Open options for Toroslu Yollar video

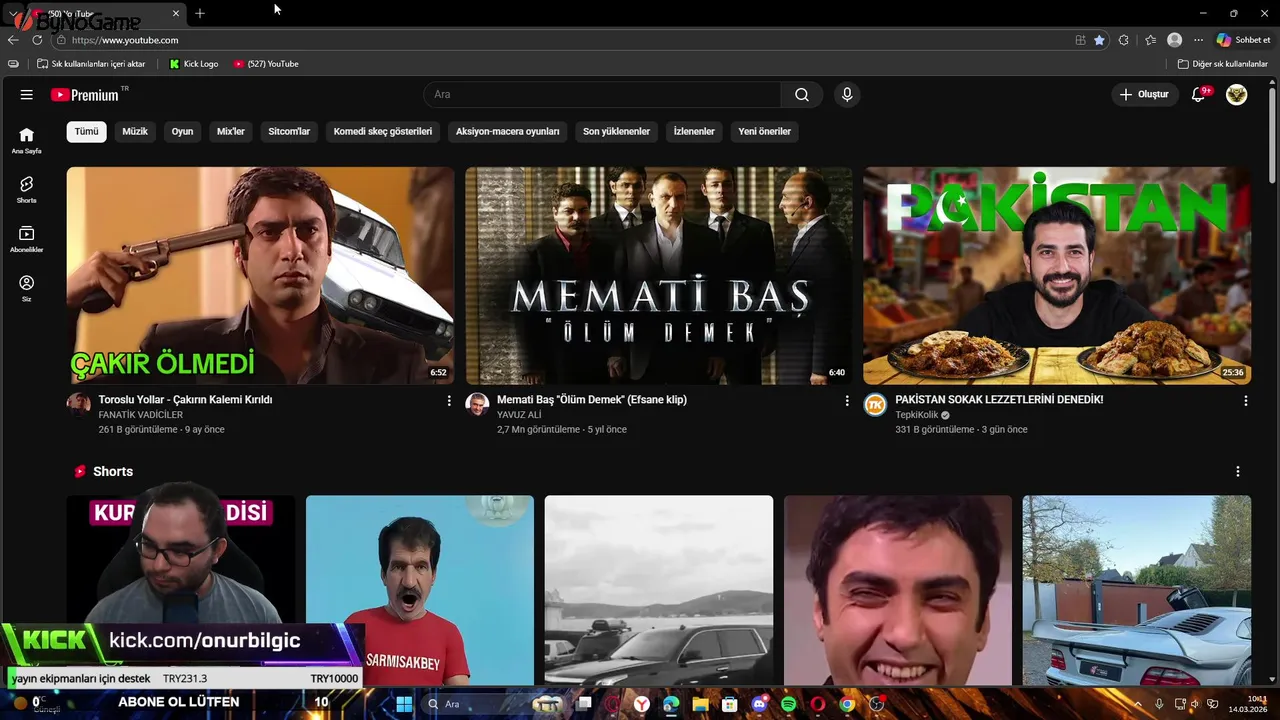pos(449,401)
